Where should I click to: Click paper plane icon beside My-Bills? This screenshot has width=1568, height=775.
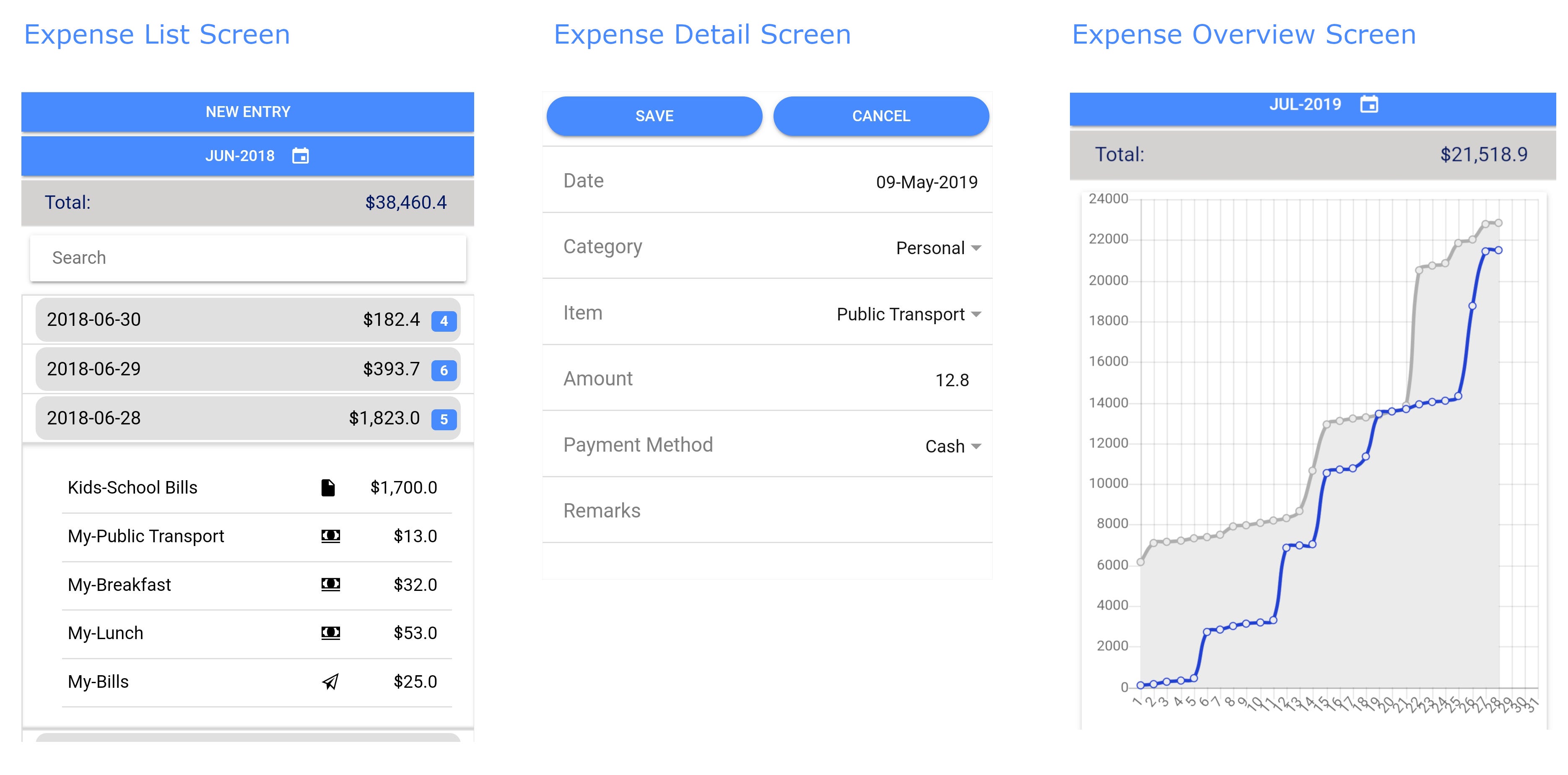pos(330,682)
